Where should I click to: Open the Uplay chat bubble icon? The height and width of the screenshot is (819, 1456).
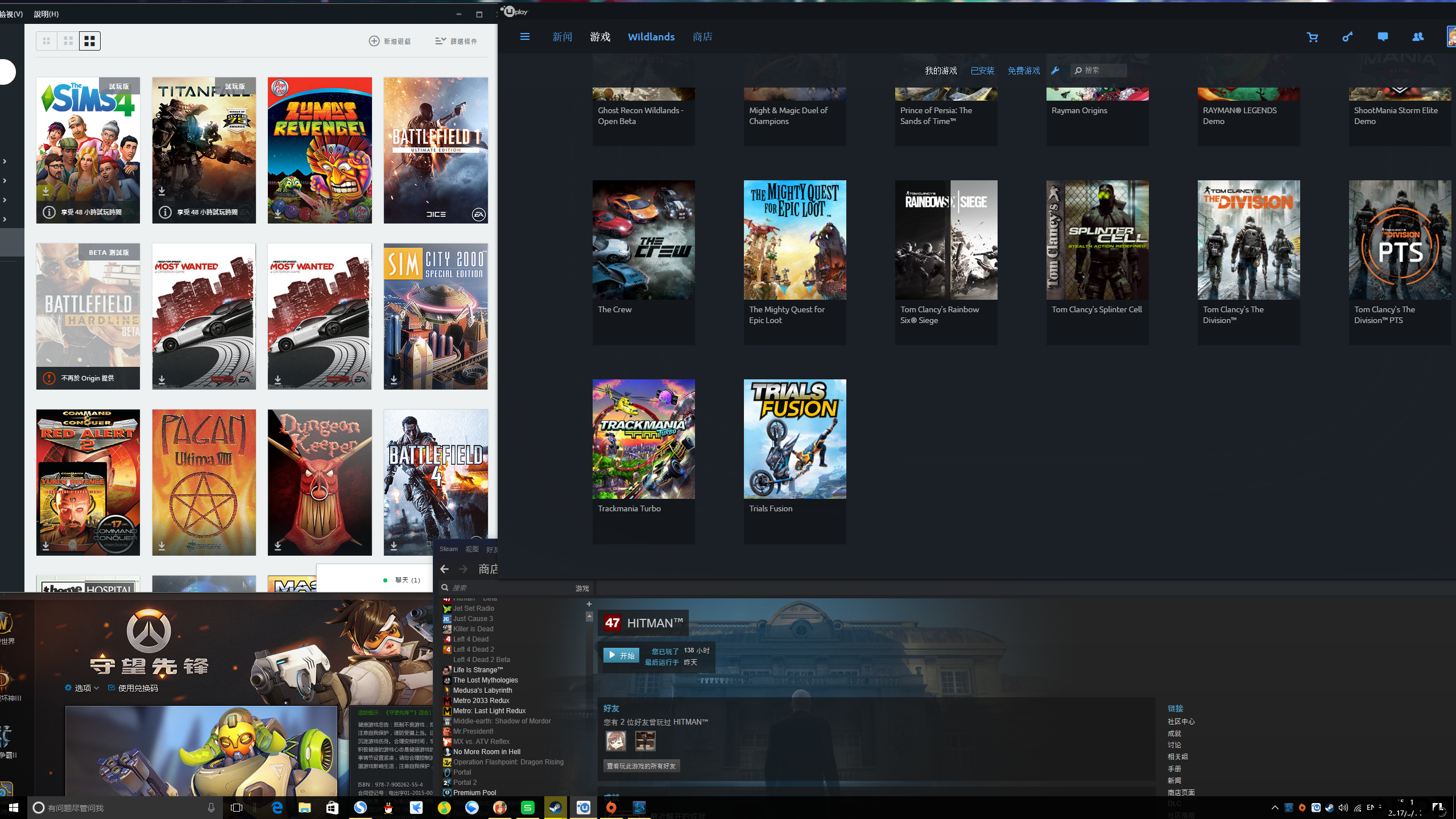pos(1383,37)
